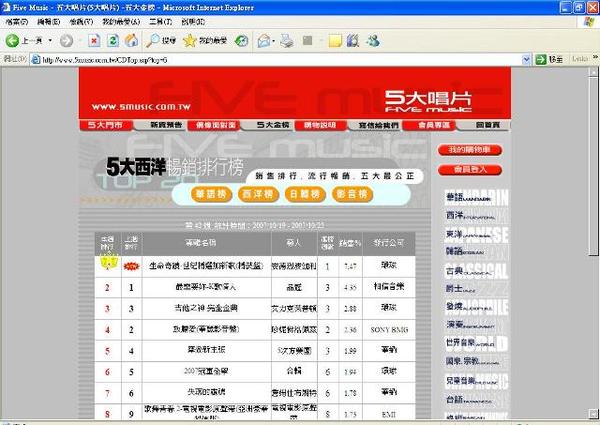The height and width of the screenshot is (425, 600).
Task: Open the 檢視(V) View menu
Action: pos(81,22)
